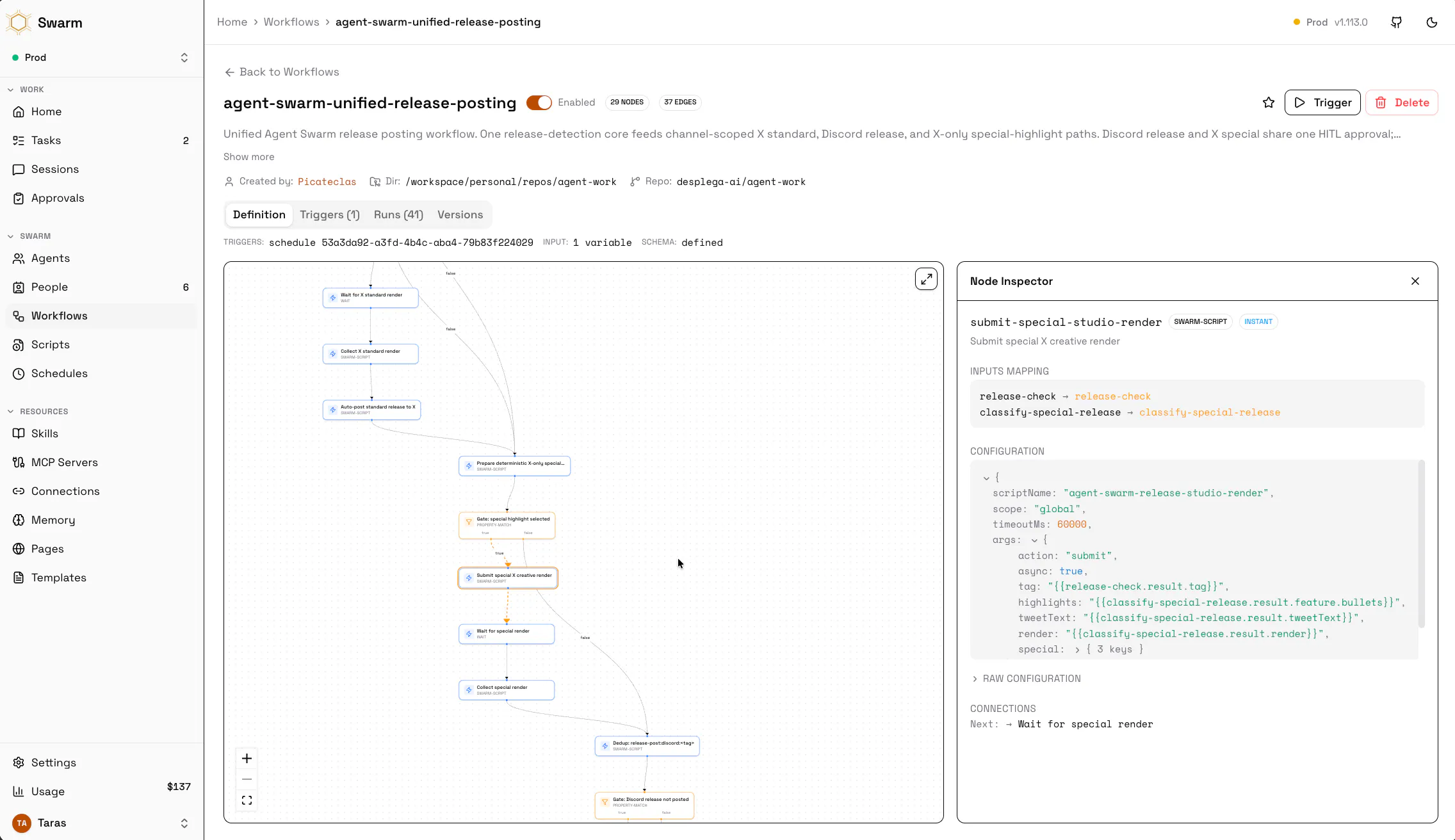Screen dimensions: 1455x840
Task: Select the Gate: special highlight selected node
Action: 507,525
